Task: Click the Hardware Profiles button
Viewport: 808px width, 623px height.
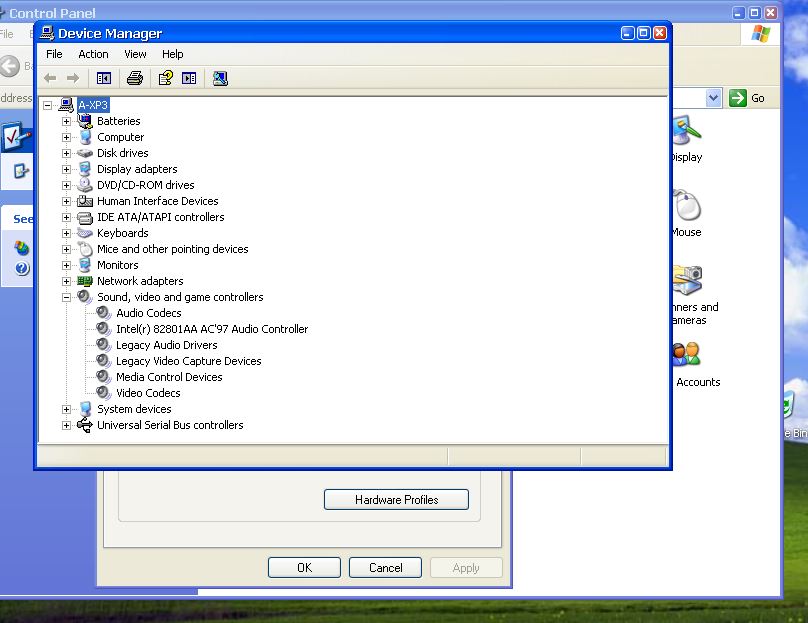Action: (x=396, y=500)
